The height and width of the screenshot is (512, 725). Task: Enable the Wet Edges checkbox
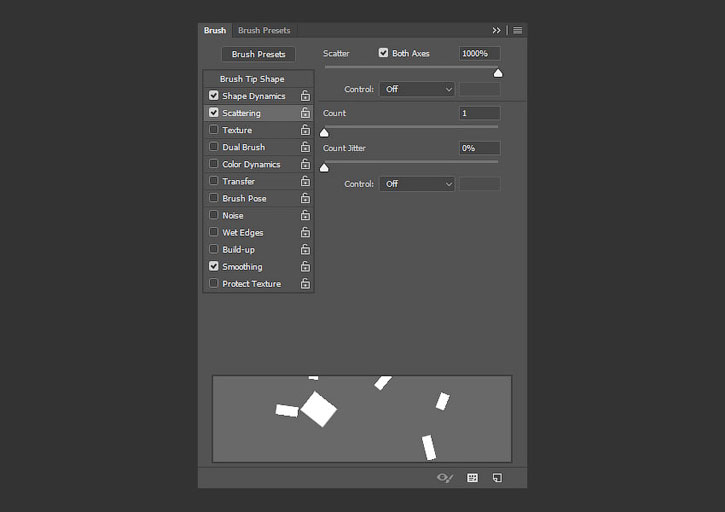pos(214,232)
